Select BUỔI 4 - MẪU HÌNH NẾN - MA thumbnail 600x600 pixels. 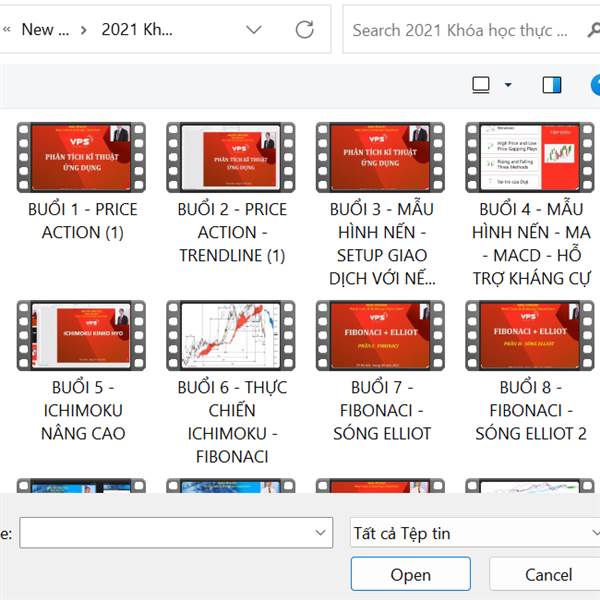(530, 157)
